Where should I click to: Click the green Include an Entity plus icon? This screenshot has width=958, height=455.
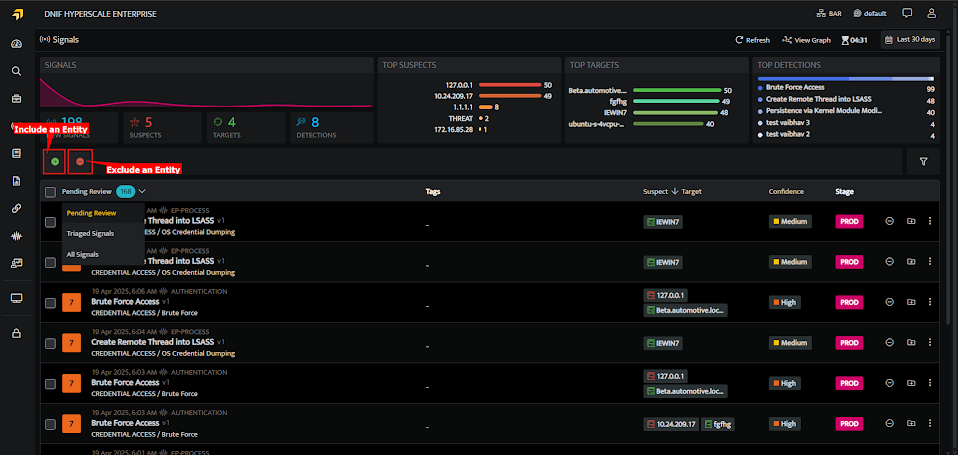click(x=54, y=162)
